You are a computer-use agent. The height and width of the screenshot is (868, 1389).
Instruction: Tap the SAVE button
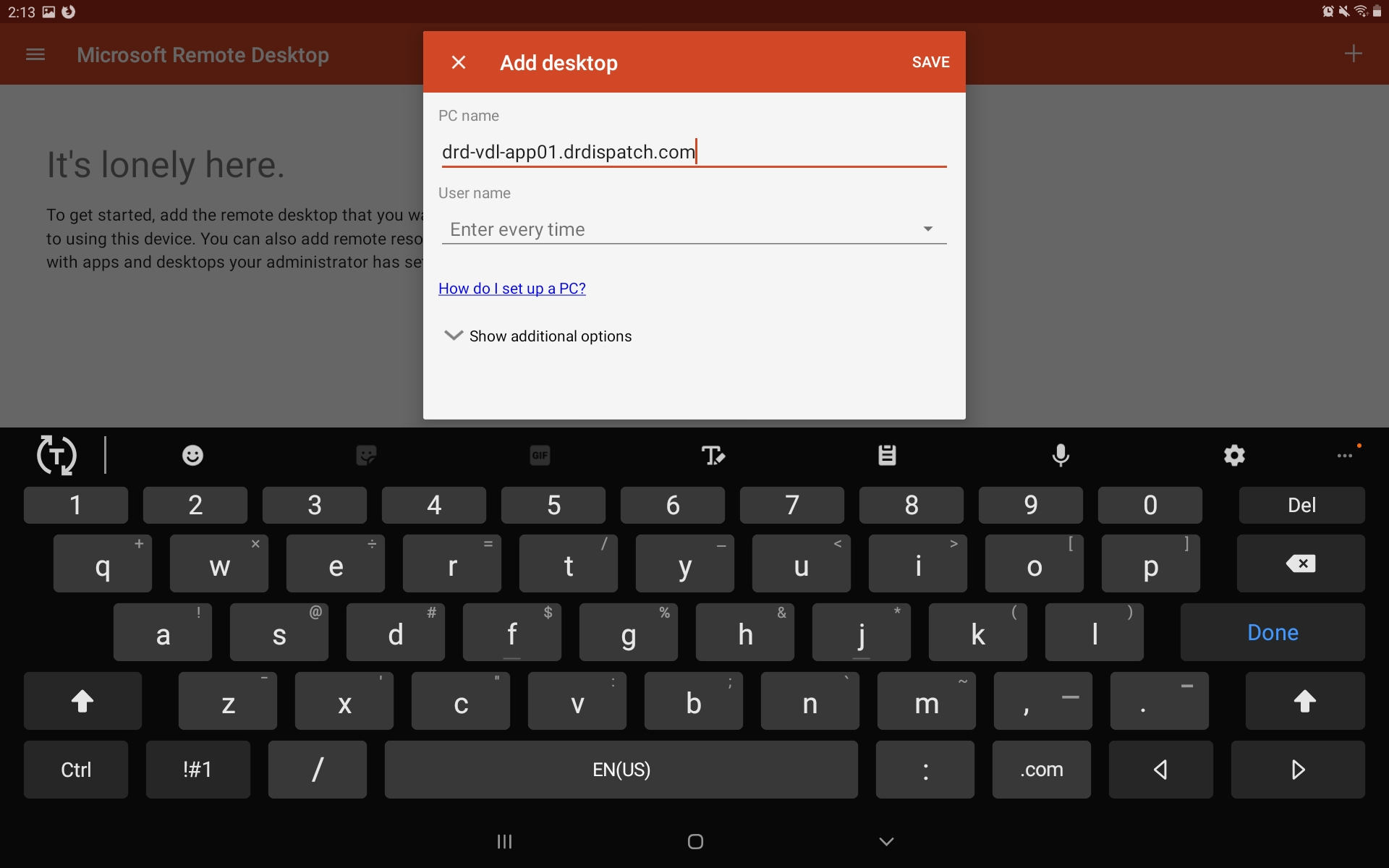point(930,62)
